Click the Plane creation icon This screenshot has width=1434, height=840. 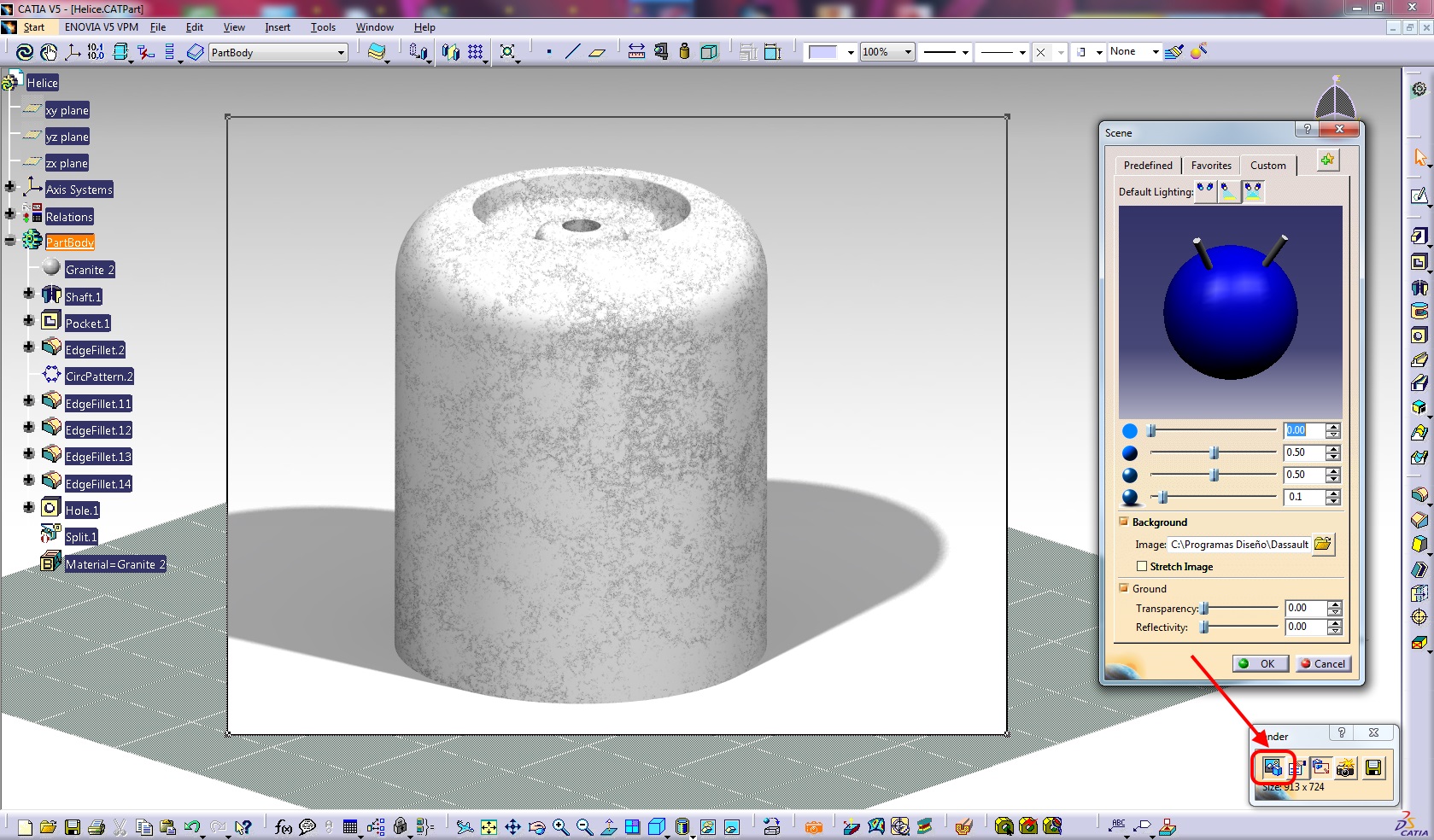(596, 52)
